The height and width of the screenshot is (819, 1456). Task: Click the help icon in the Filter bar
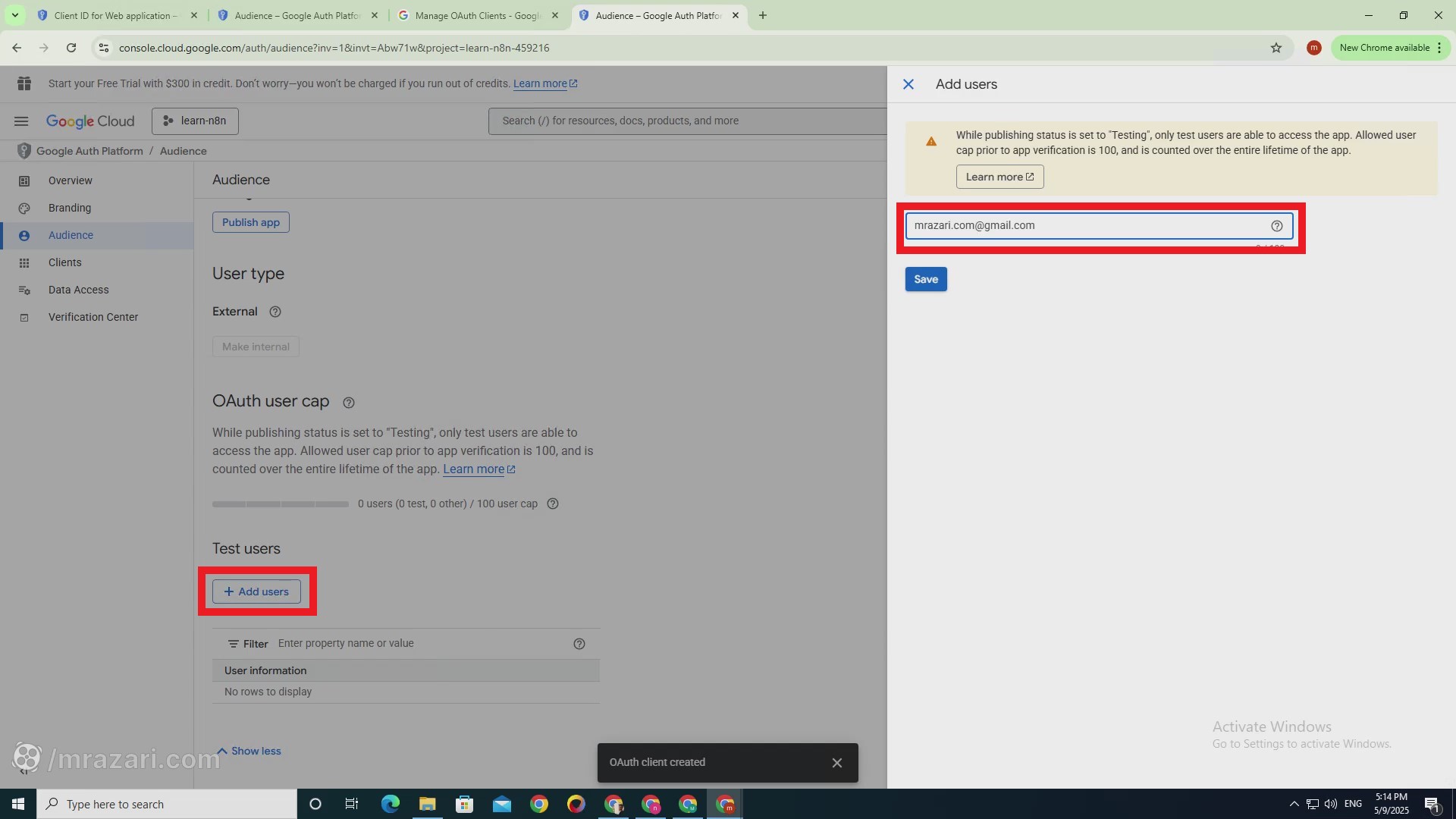pyautogui.click(x=579, y=644)
